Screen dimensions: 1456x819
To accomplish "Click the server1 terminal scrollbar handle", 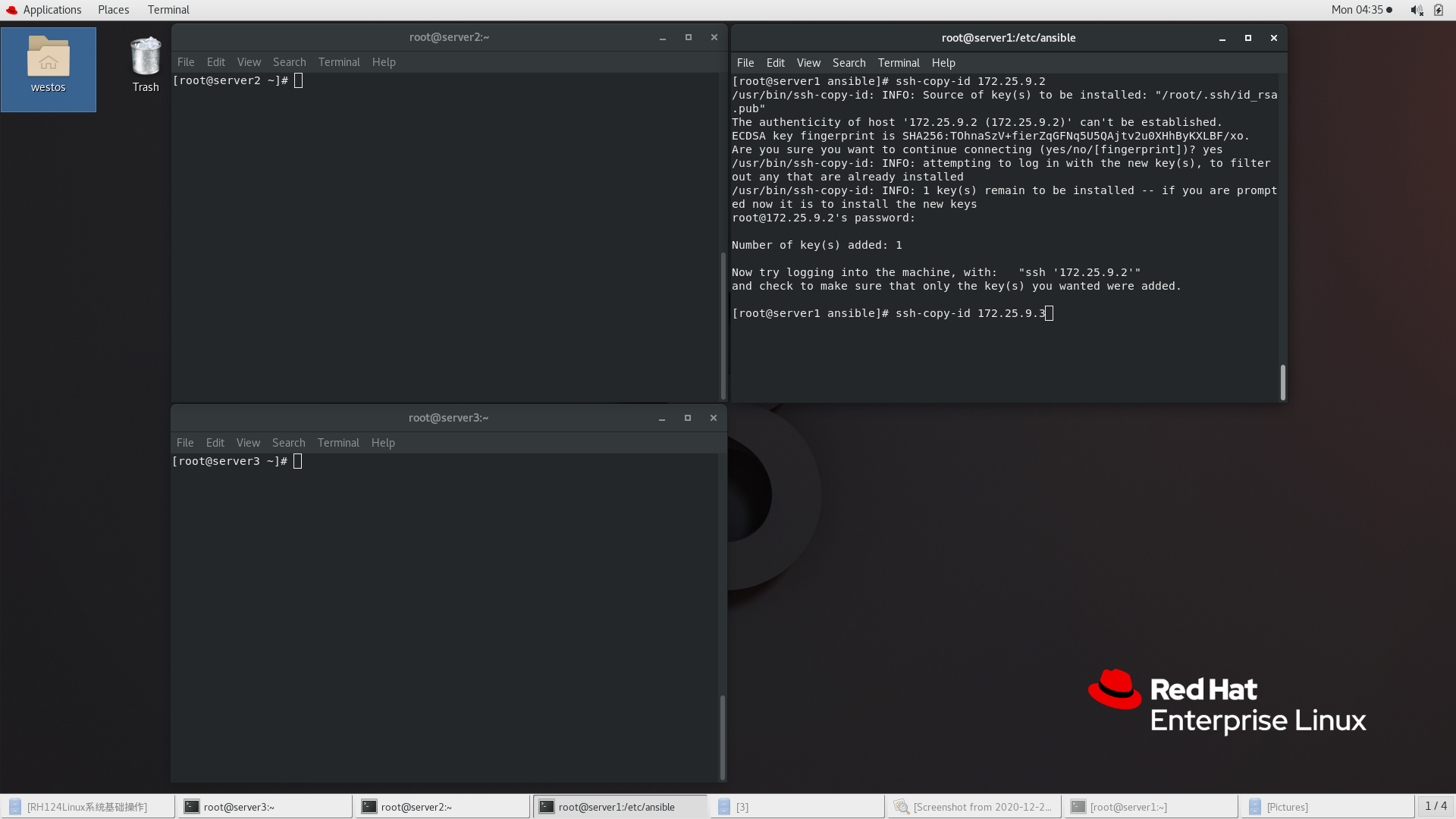I will click(x=1282, y=382).
